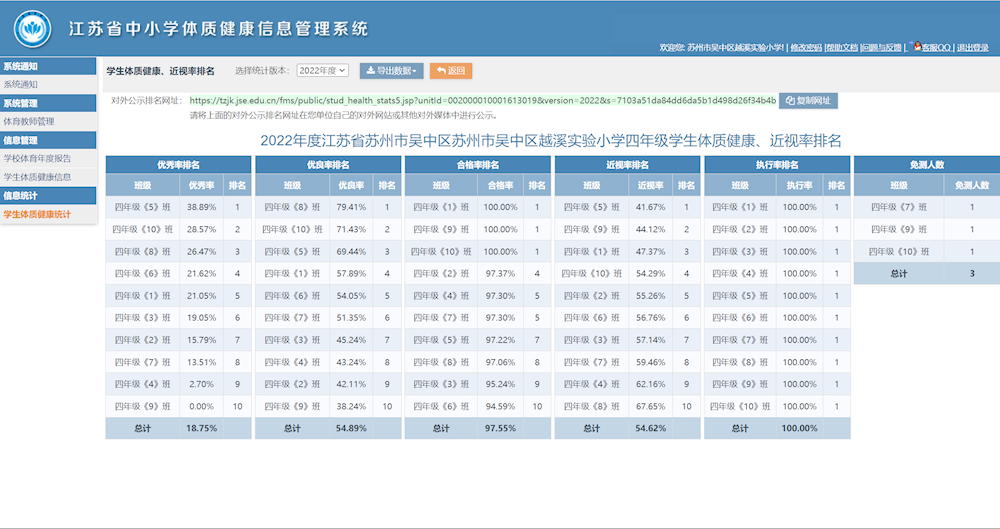1000x529 pixels.
Task: Click the 41.67% myopia rate cell
Action: click(x=651, y=207)
